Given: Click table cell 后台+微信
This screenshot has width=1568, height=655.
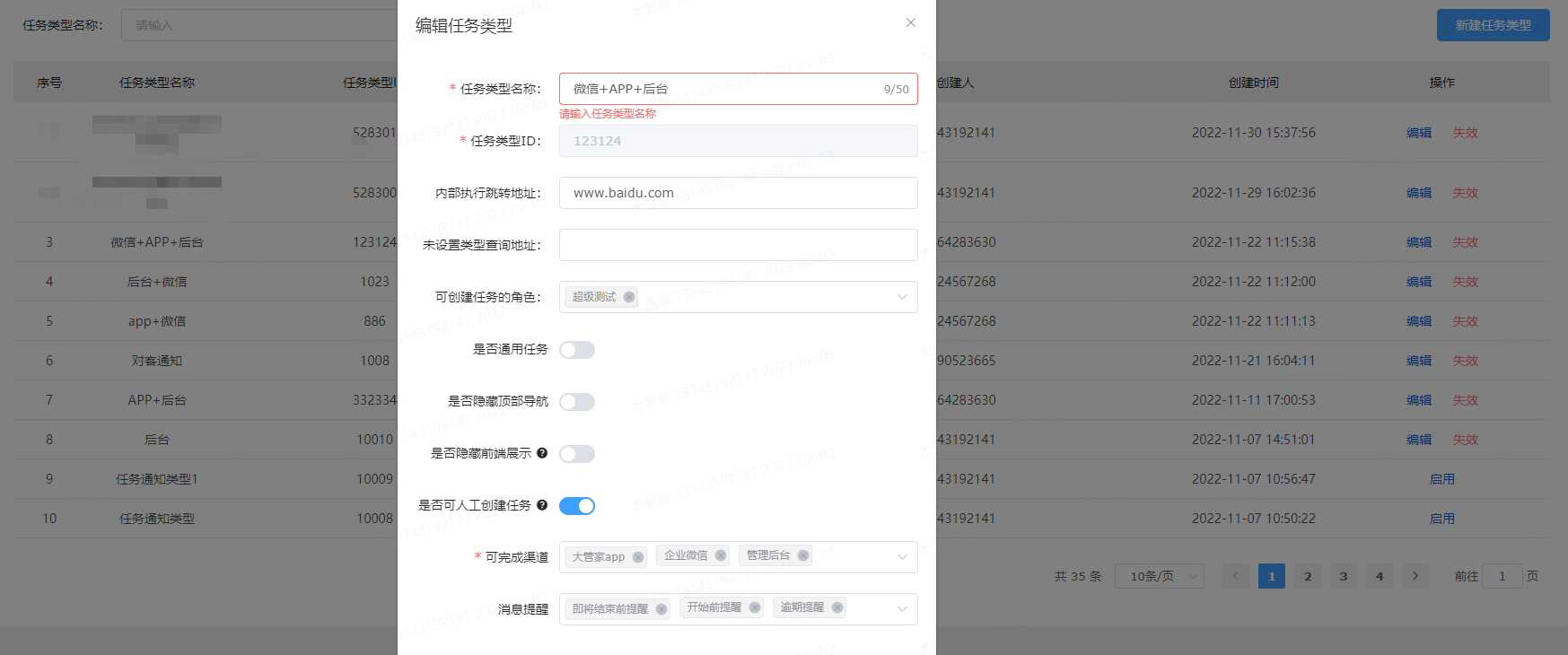Looking at the screenshot, I should (x=157, y=282).
